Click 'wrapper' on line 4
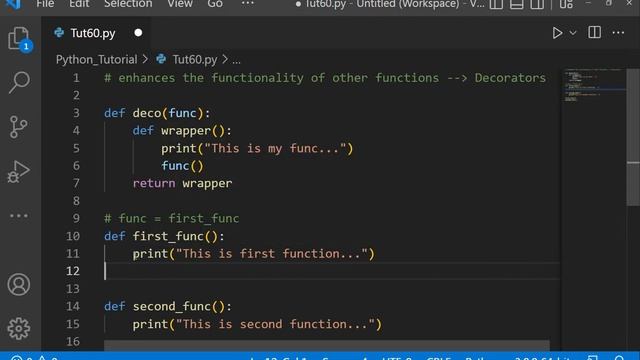Image resolution: width=640 pixels, height=360 pixels. 186,131
